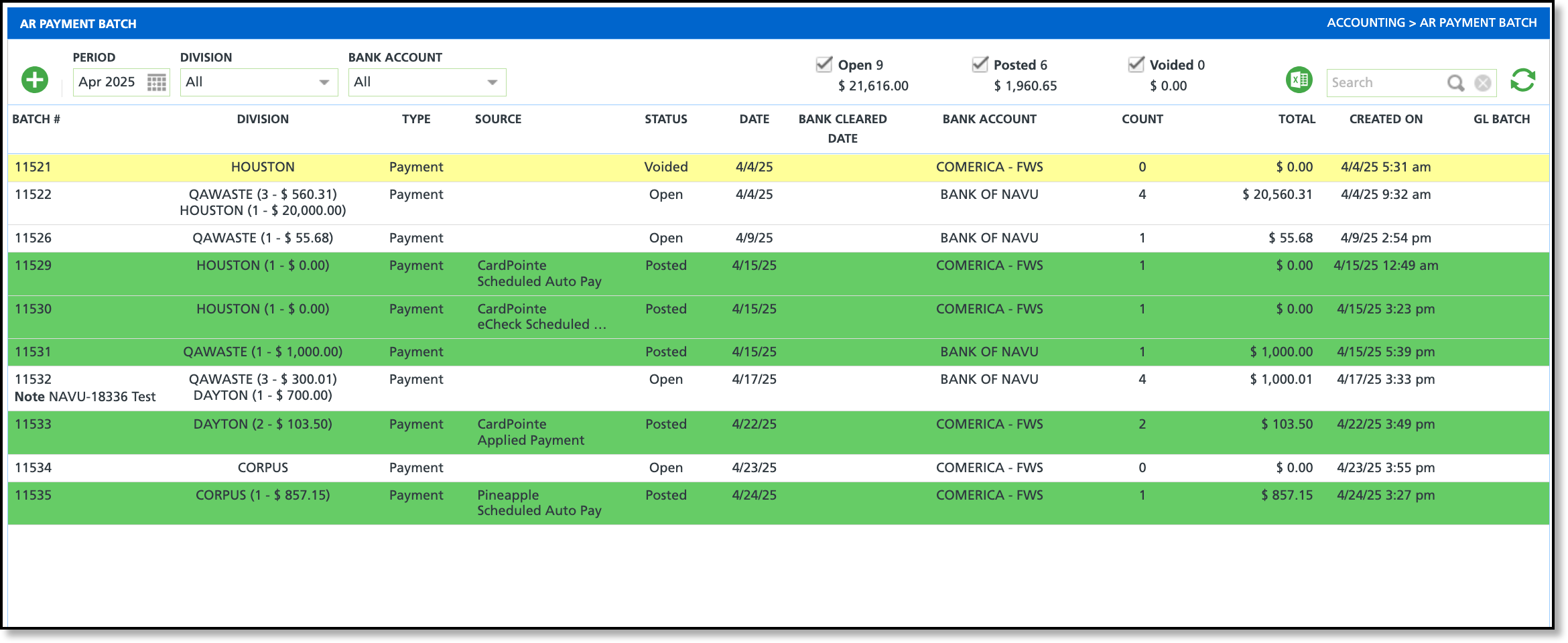Image resolution: width=1568 pixels, height=643 pixels.
Task: Toggle the Voided status filter checkbox
Action: (x=1136, y=64)
